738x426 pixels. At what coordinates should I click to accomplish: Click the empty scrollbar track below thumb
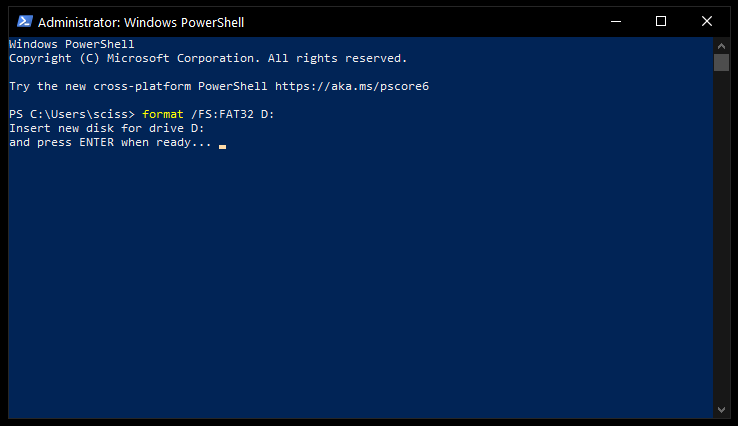(x=721, y=236)
